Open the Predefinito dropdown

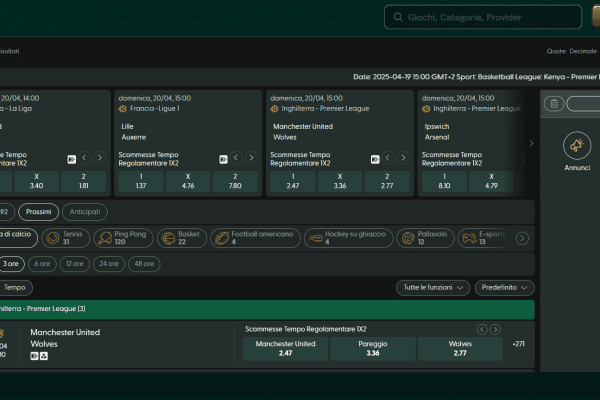[504, 287]
